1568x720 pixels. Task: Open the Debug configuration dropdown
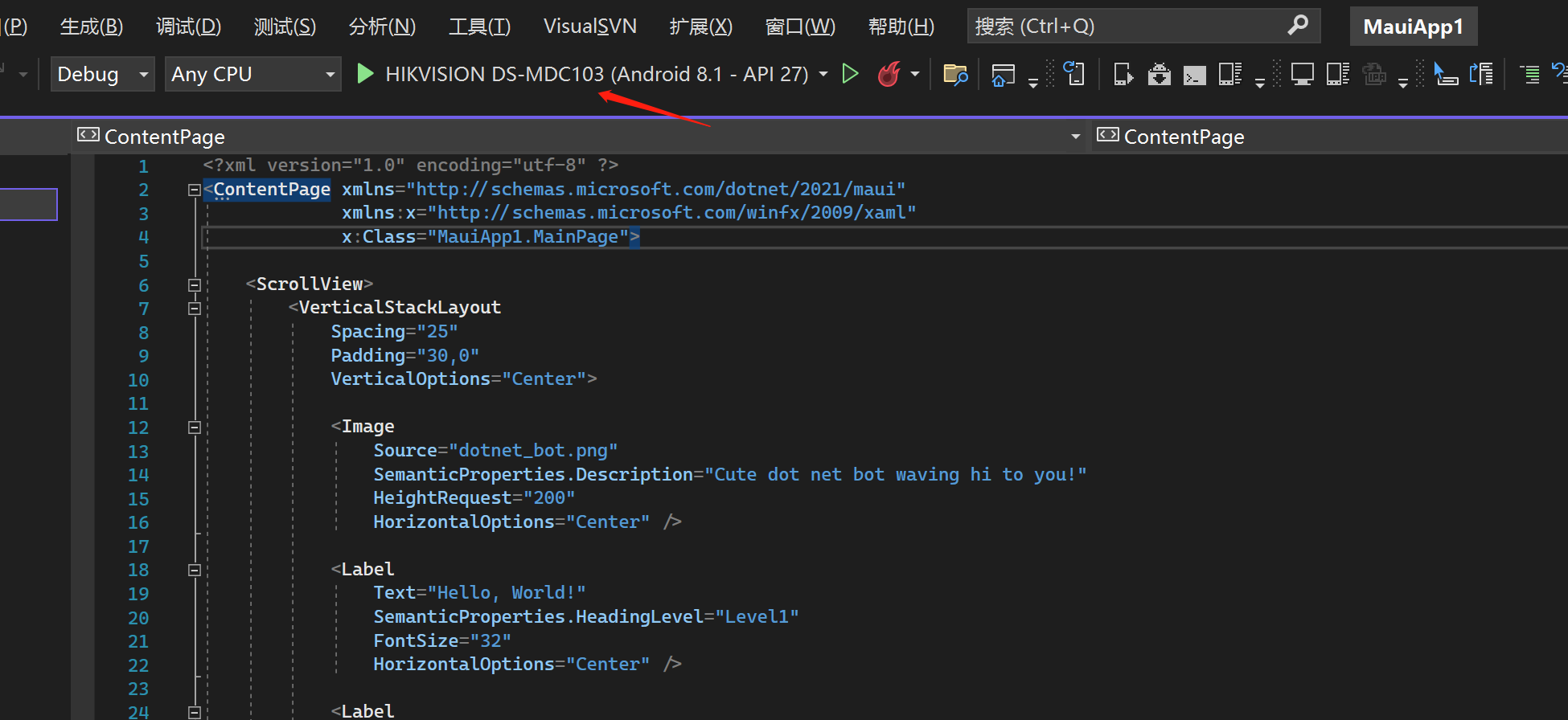102,74
